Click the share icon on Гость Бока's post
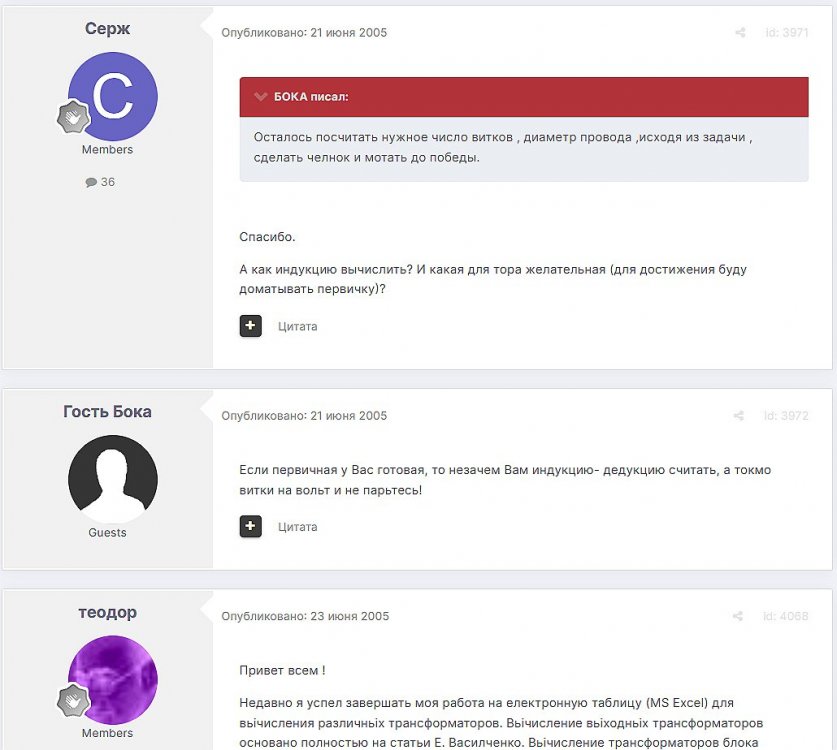Screen dimensions: 837x750 [739, 416]
